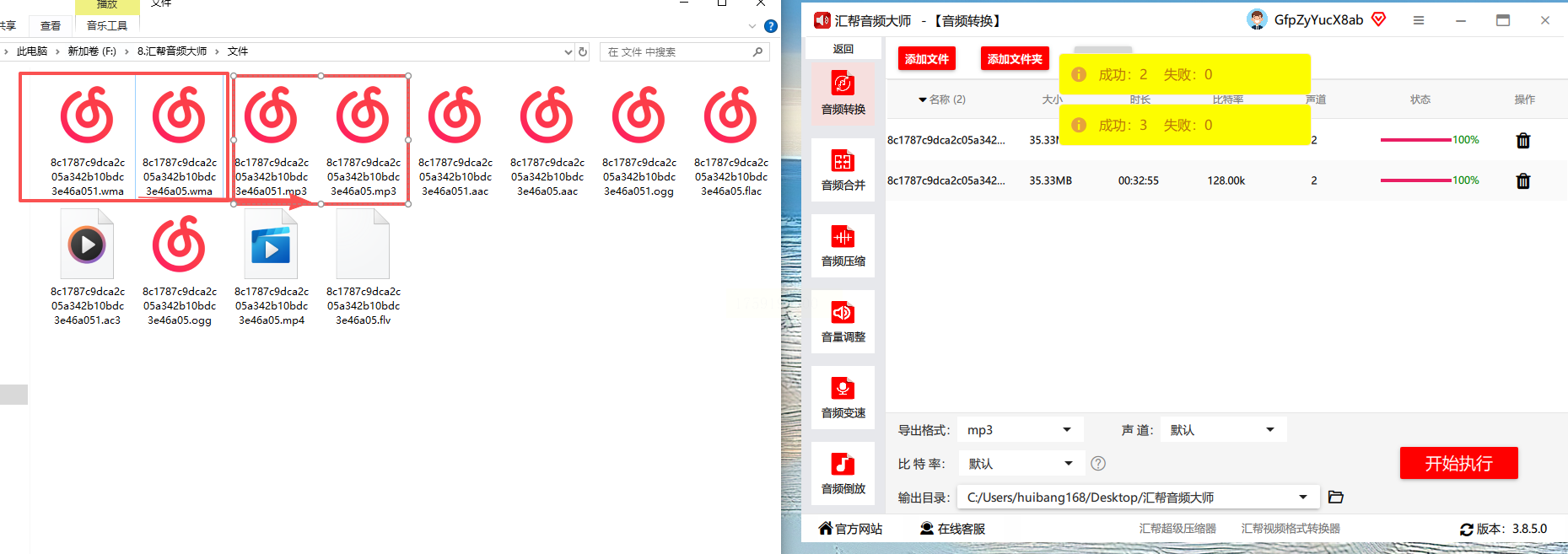Select file 3e46a05.ogg
This screenshot has height=554, width=1568.
(x=180, y=269)
